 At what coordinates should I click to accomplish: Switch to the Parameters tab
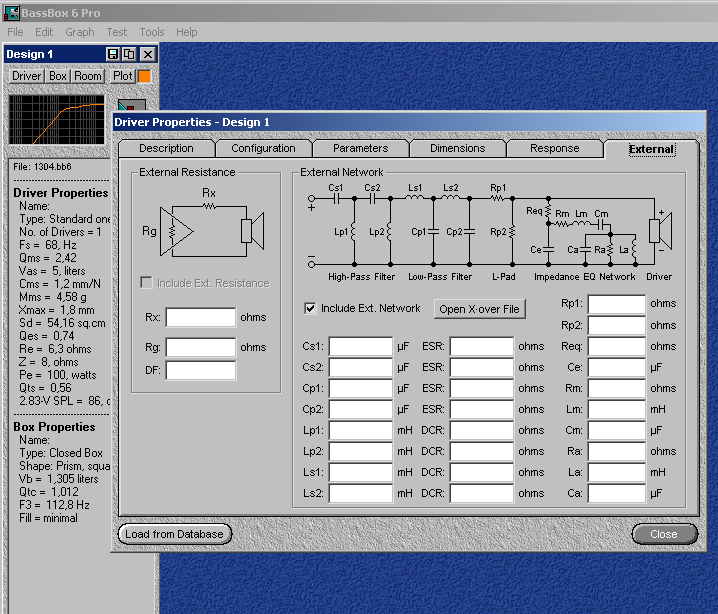coord(360,148)
